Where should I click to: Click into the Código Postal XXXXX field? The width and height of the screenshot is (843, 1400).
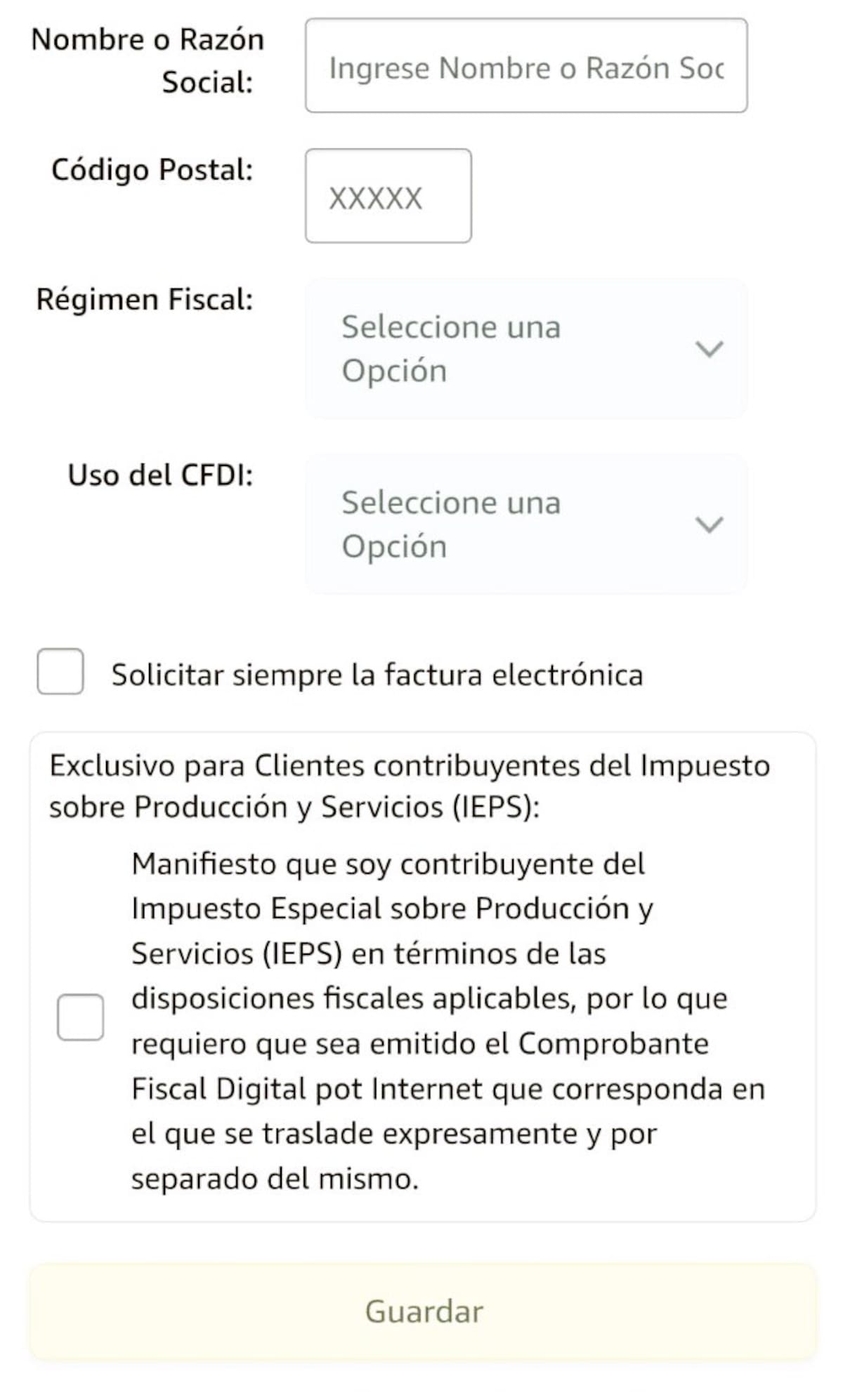point(388,197)
